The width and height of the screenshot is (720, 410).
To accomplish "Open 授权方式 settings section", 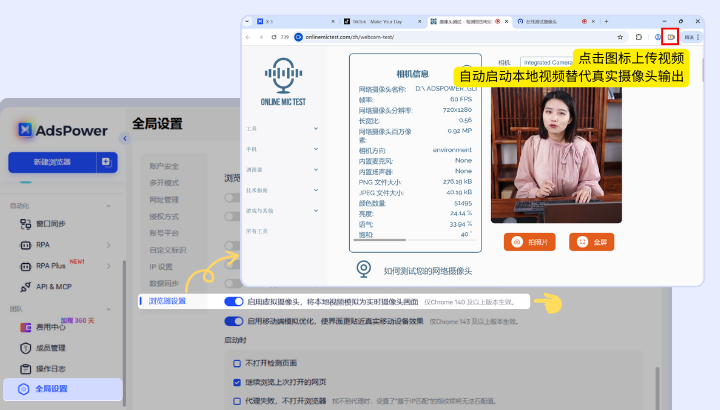I will coord(164,216).
